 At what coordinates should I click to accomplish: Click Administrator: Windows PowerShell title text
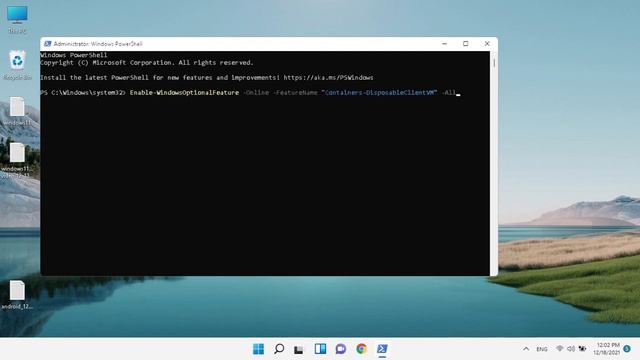point(98,44)
